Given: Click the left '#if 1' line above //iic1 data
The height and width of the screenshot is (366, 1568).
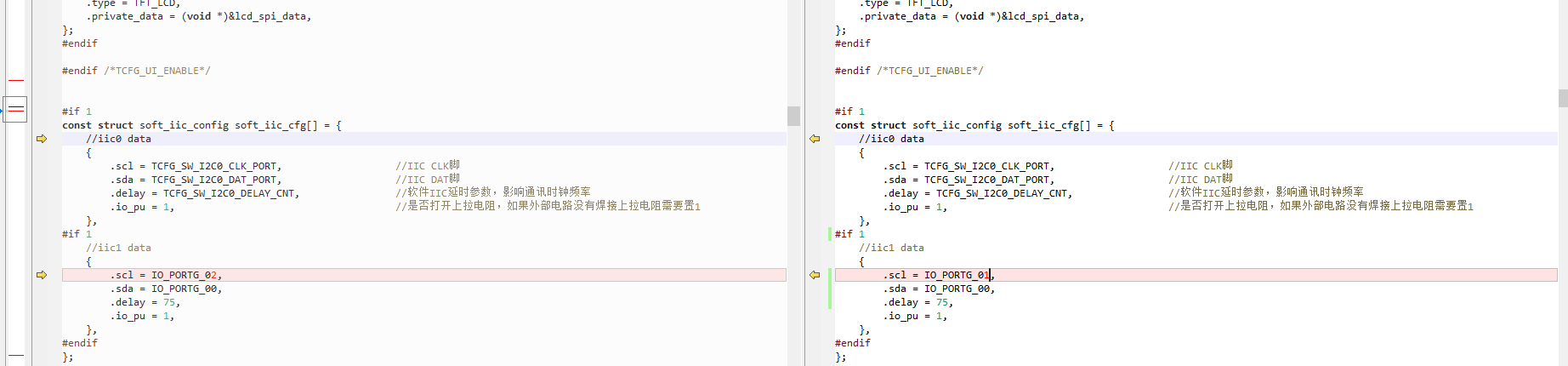Looking at the screenshot, I should [77, 234].
